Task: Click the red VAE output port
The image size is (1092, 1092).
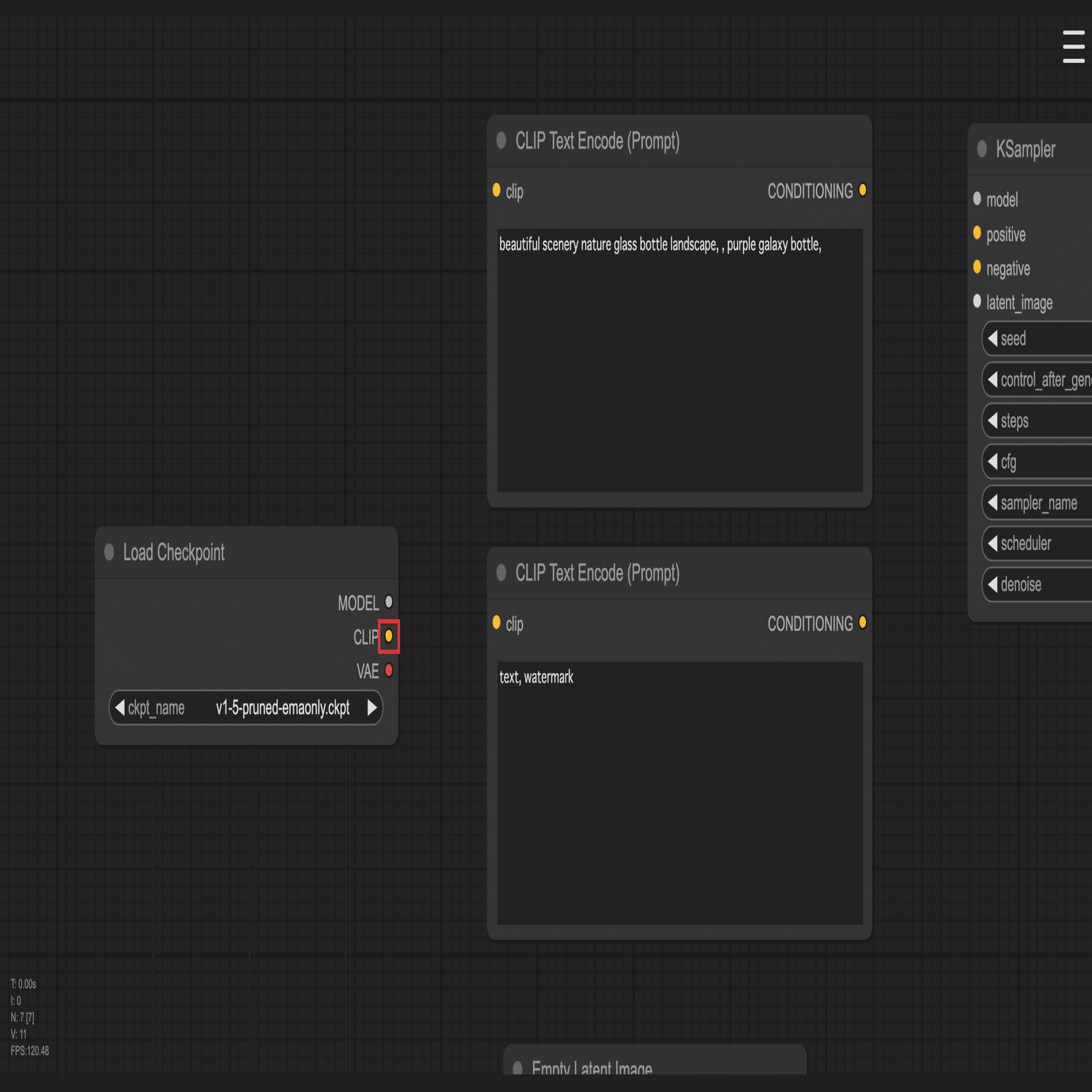Action: pyautogui.click(x=389, y=670)
